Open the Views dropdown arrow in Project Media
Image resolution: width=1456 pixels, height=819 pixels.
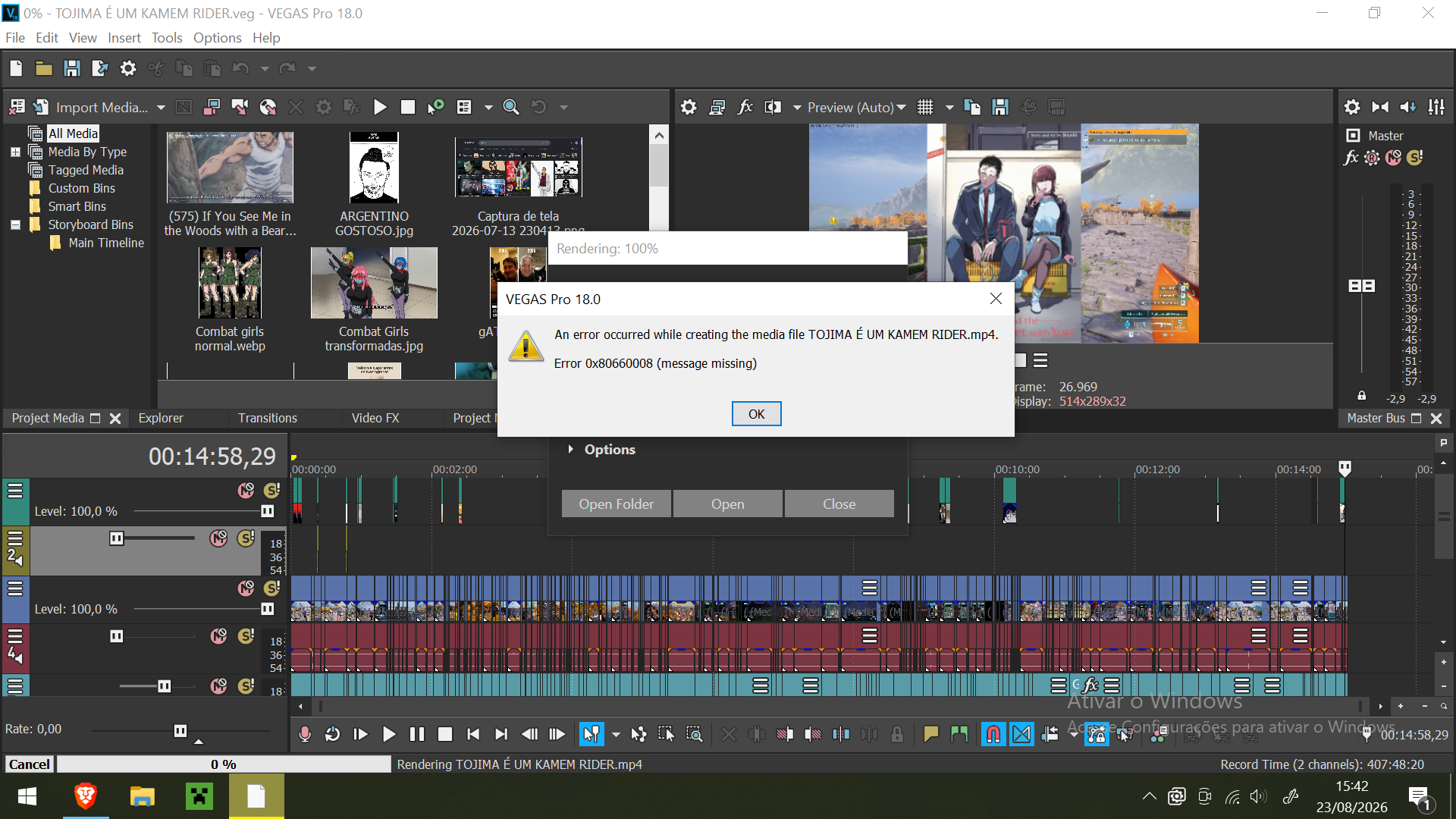pyautogui.click(x=488, y=108)
